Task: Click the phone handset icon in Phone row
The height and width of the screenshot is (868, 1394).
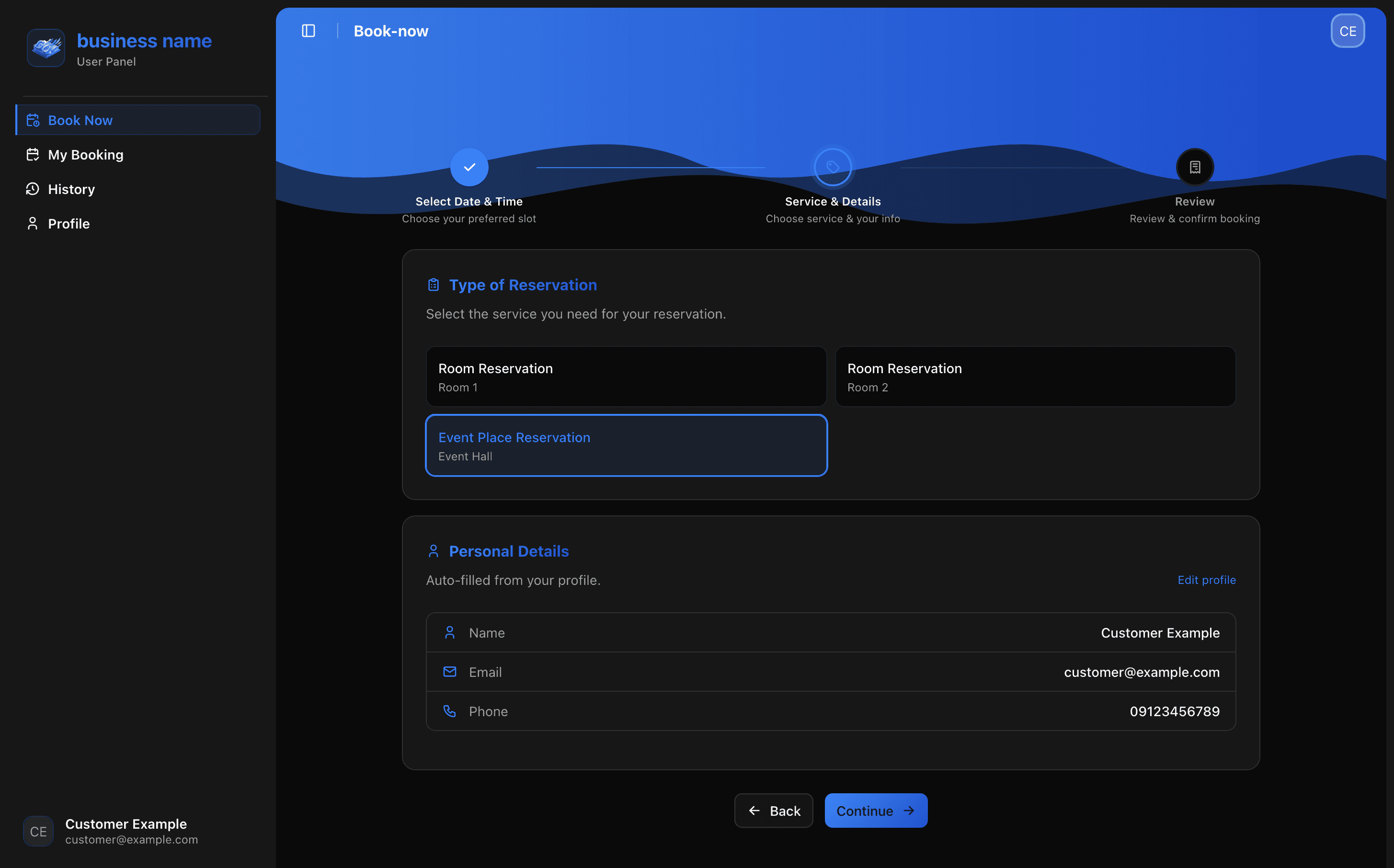Action: (x=450, y=711)
